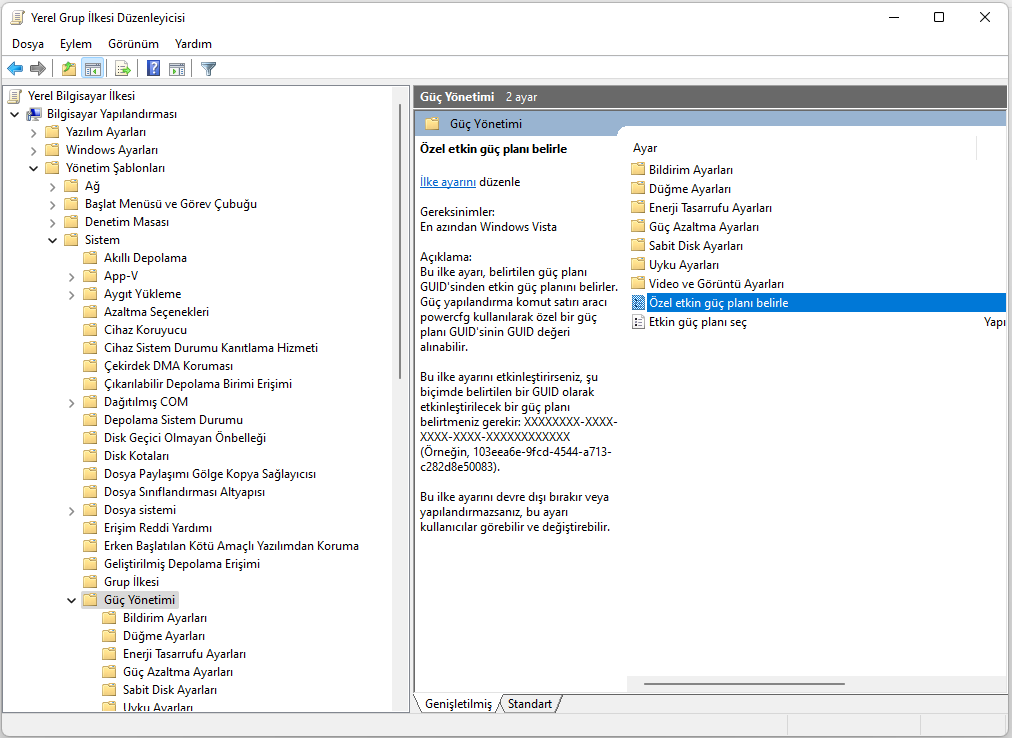
Task: Select Grup İlkesi in the tree
Action: click(131, 582)
